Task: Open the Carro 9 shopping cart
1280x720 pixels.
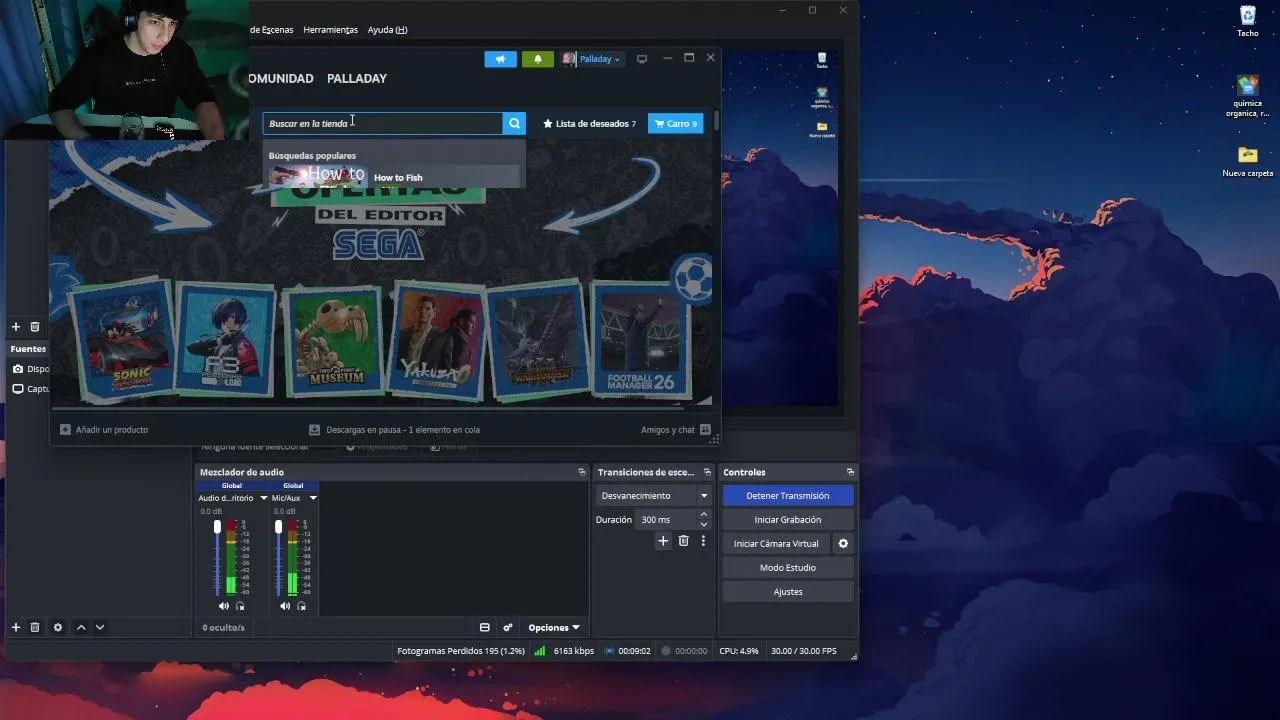Action: pos(675,123)
